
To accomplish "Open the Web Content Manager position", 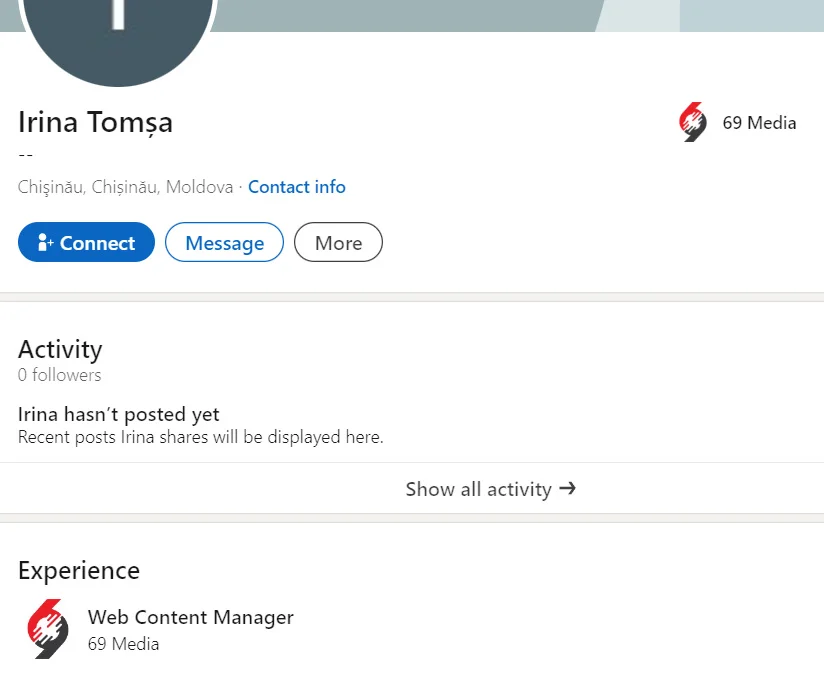I will click(191, 617).
